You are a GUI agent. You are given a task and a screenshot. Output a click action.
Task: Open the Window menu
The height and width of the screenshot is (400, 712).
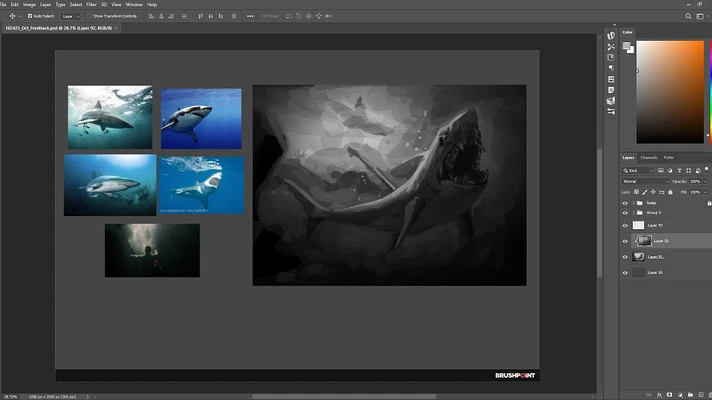(x=134, y=5)
